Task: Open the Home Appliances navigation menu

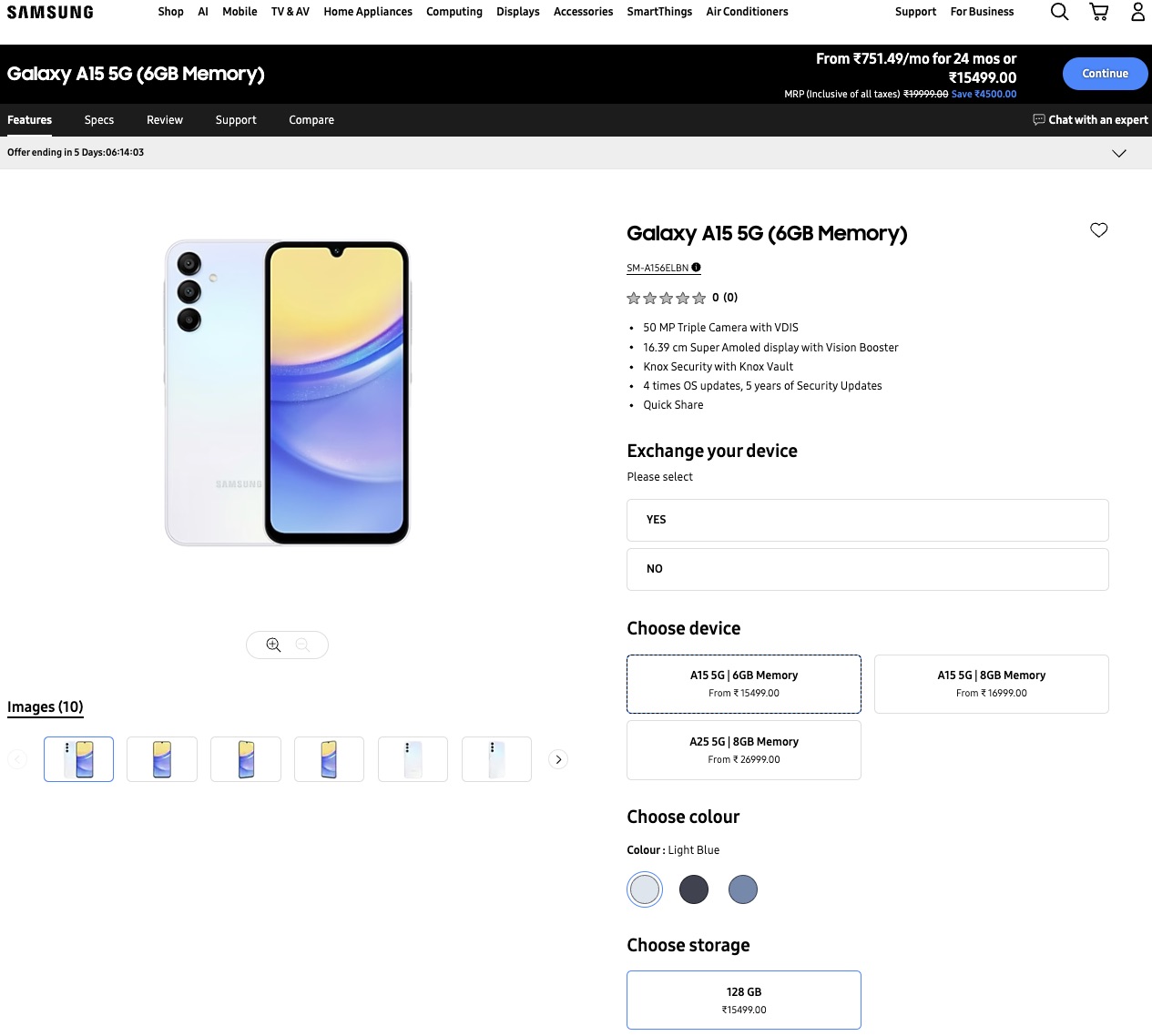Action: (368, 12)
